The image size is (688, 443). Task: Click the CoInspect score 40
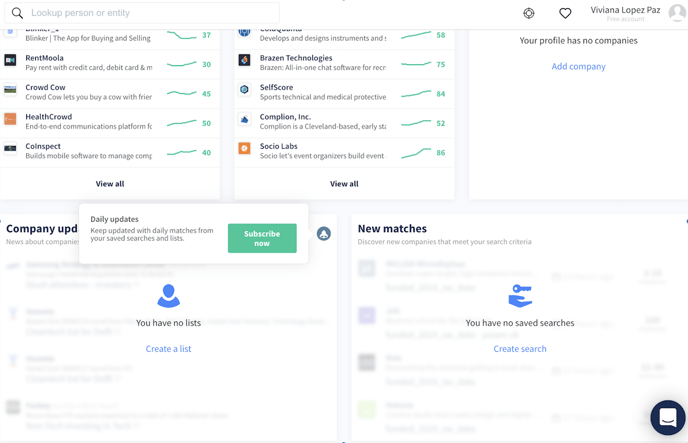[206, 153]
